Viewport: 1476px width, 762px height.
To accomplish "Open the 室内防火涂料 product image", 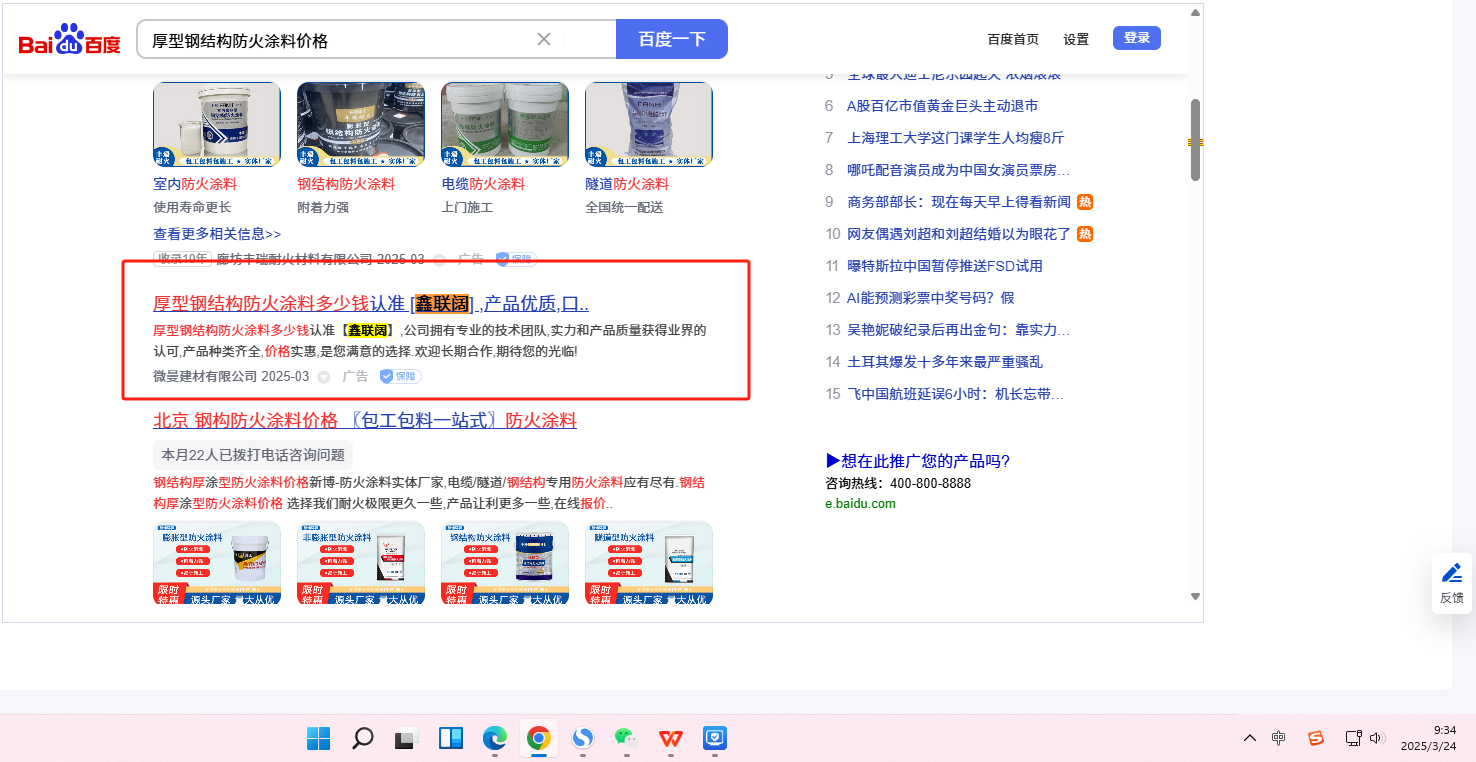I will tap(217, 125).
